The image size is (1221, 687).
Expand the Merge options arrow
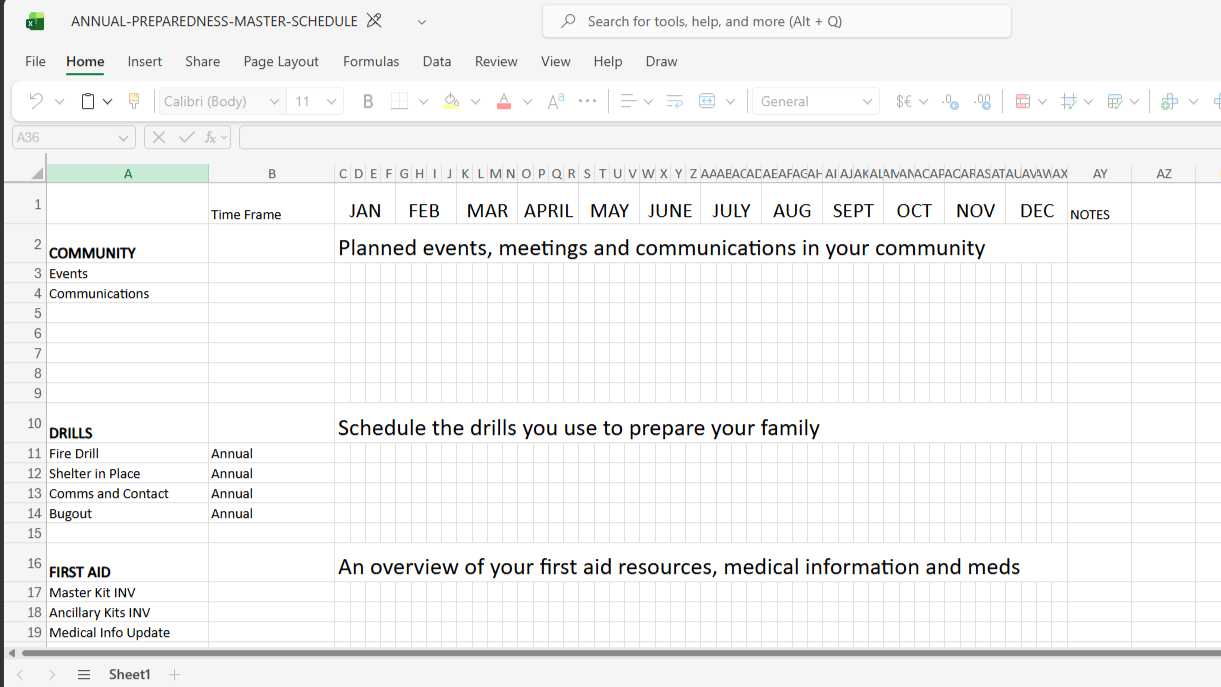[730, 102]
